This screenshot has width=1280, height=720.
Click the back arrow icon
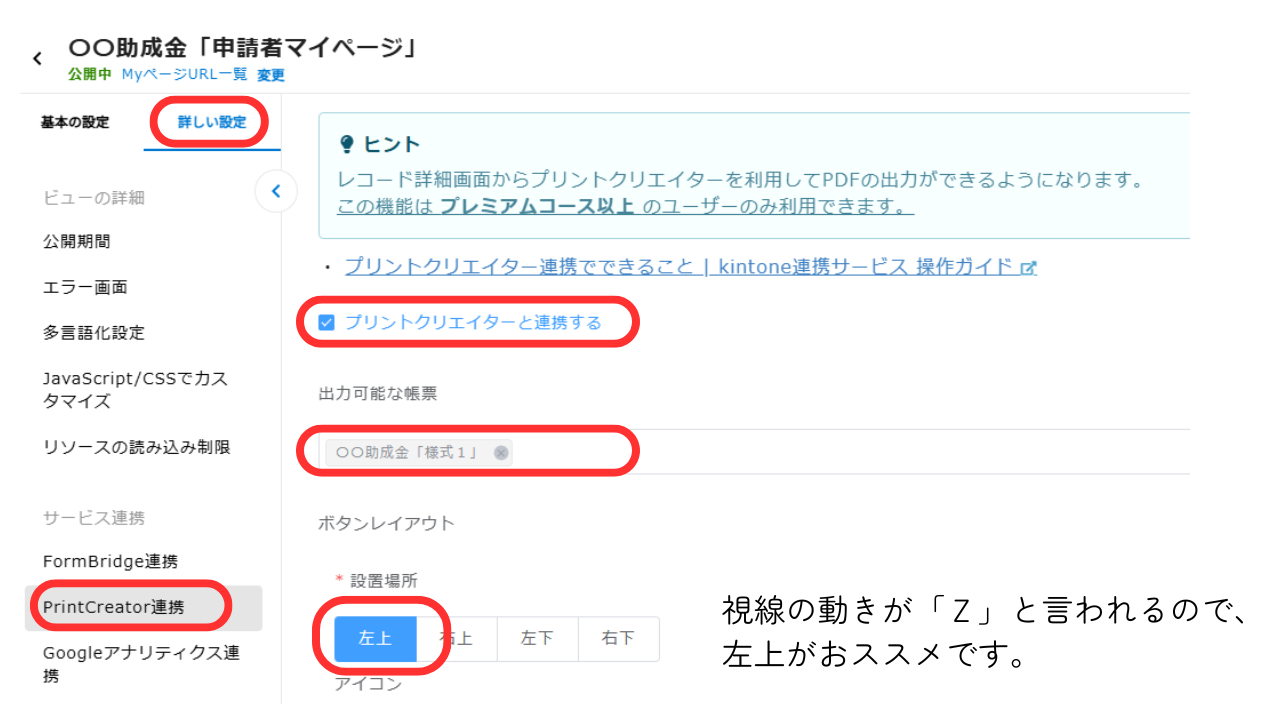(37, 57)
